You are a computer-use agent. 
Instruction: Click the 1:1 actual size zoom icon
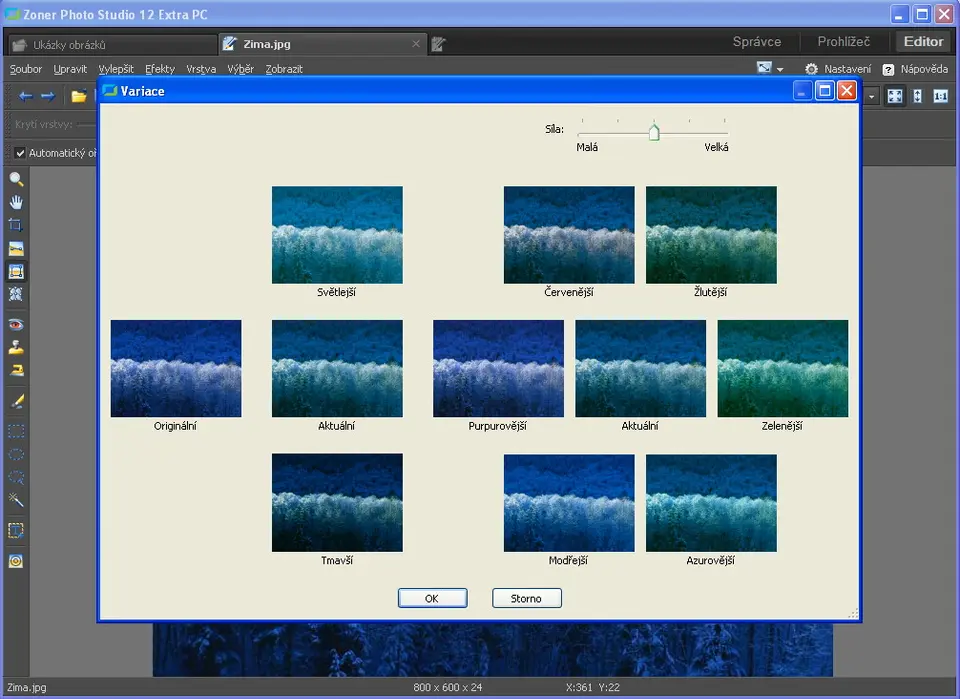pyautogui.click(x=940, y=96)
